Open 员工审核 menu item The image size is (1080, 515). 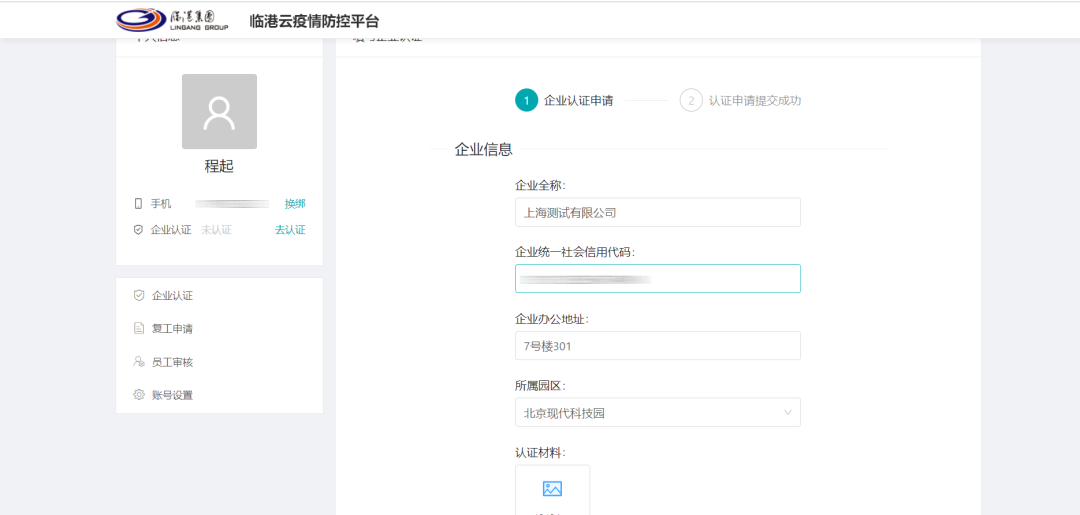click(172, 362)
